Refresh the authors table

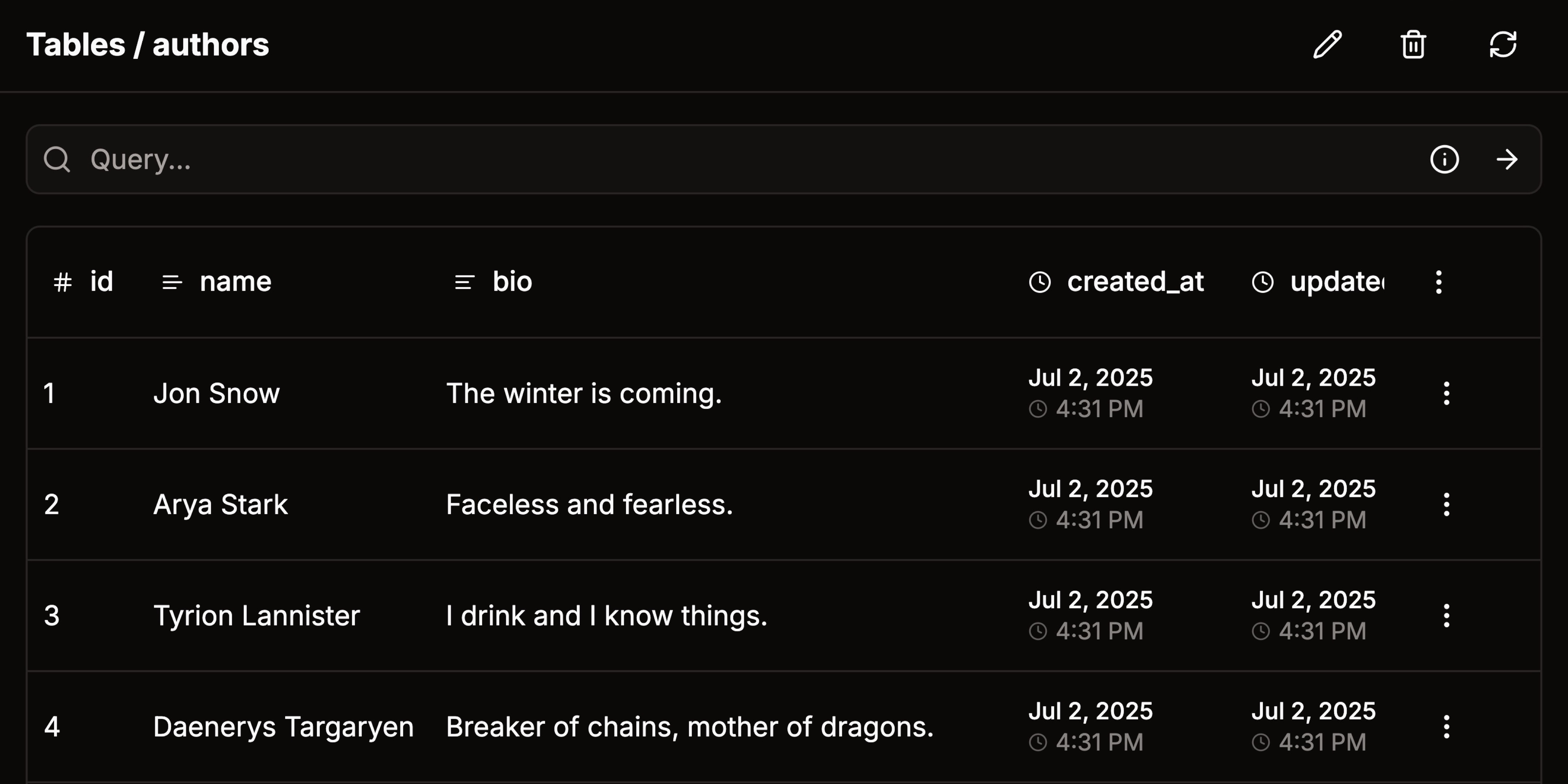(x=1503, y=45)
